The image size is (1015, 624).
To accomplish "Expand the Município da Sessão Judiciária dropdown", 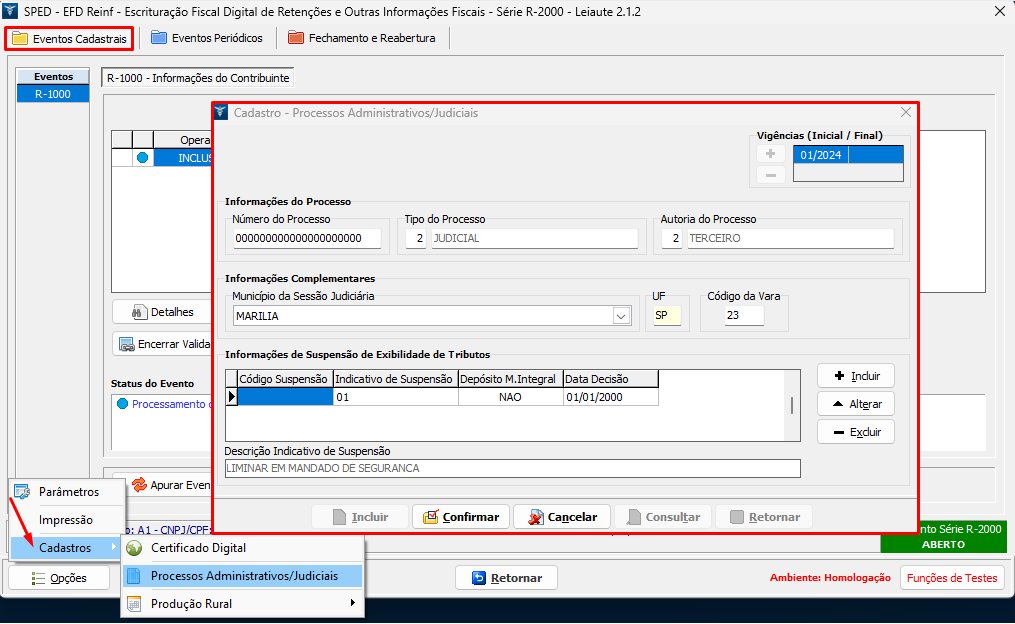I will tap(622, 316).
